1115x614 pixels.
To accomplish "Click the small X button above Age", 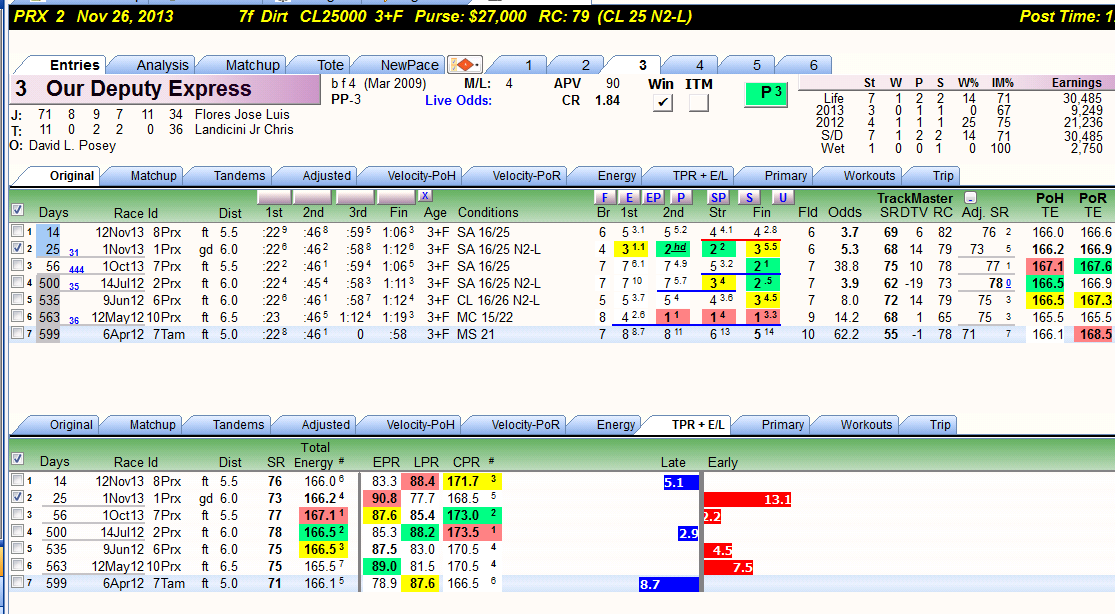I will tap(425, 196).
